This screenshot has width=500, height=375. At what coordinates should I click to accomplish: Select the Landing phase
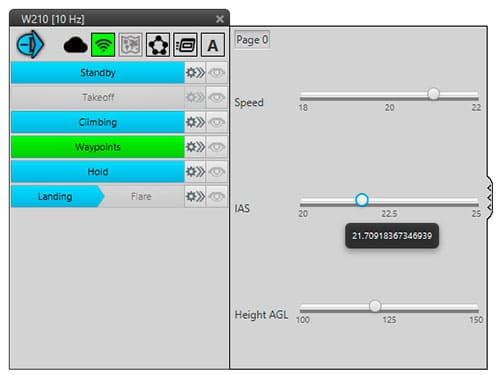pyautogui.click(x=55, y=196)
